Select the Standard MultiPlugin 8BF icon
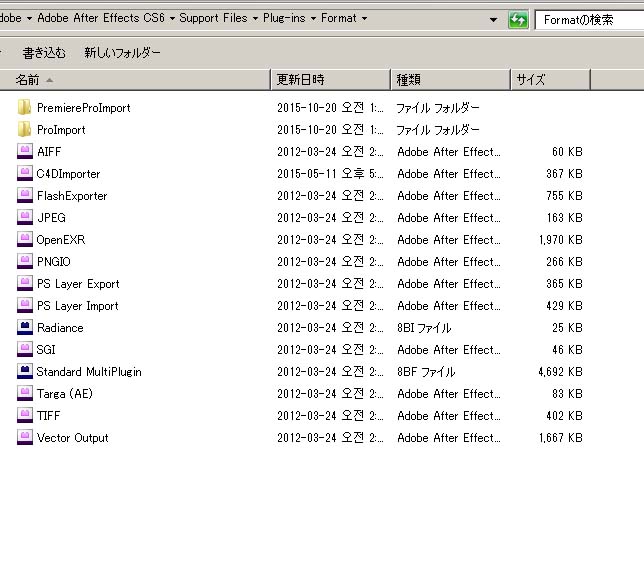This screenshot has width=644, height=586. [x=25, y=372]
